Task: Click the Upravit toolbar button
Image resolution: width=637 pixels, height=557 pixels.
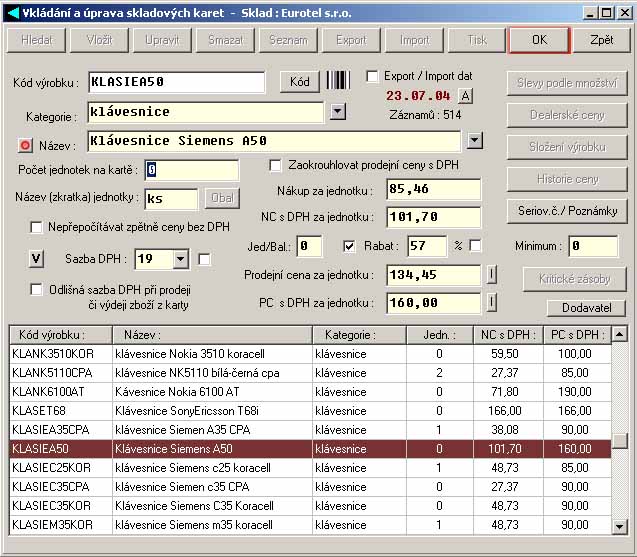Action: coord(162,40)
